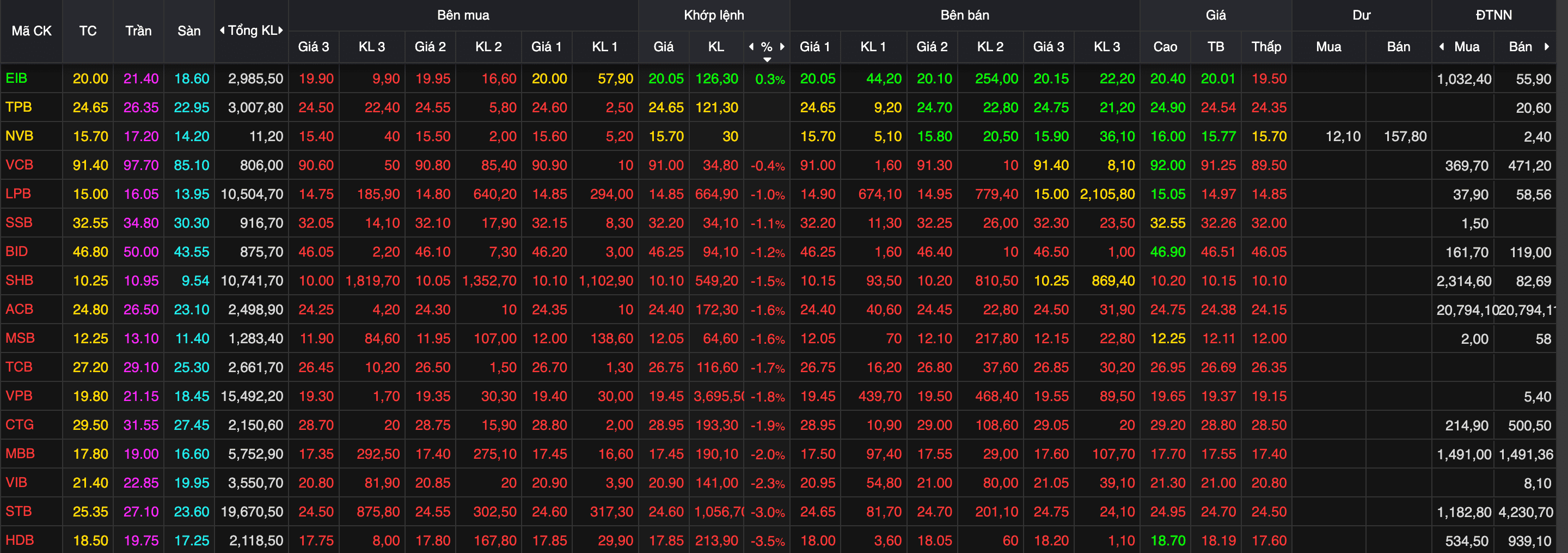Click the right arrow beside Tổng KL header
The width and height of the screenshot is (1568, 553).
280,31
